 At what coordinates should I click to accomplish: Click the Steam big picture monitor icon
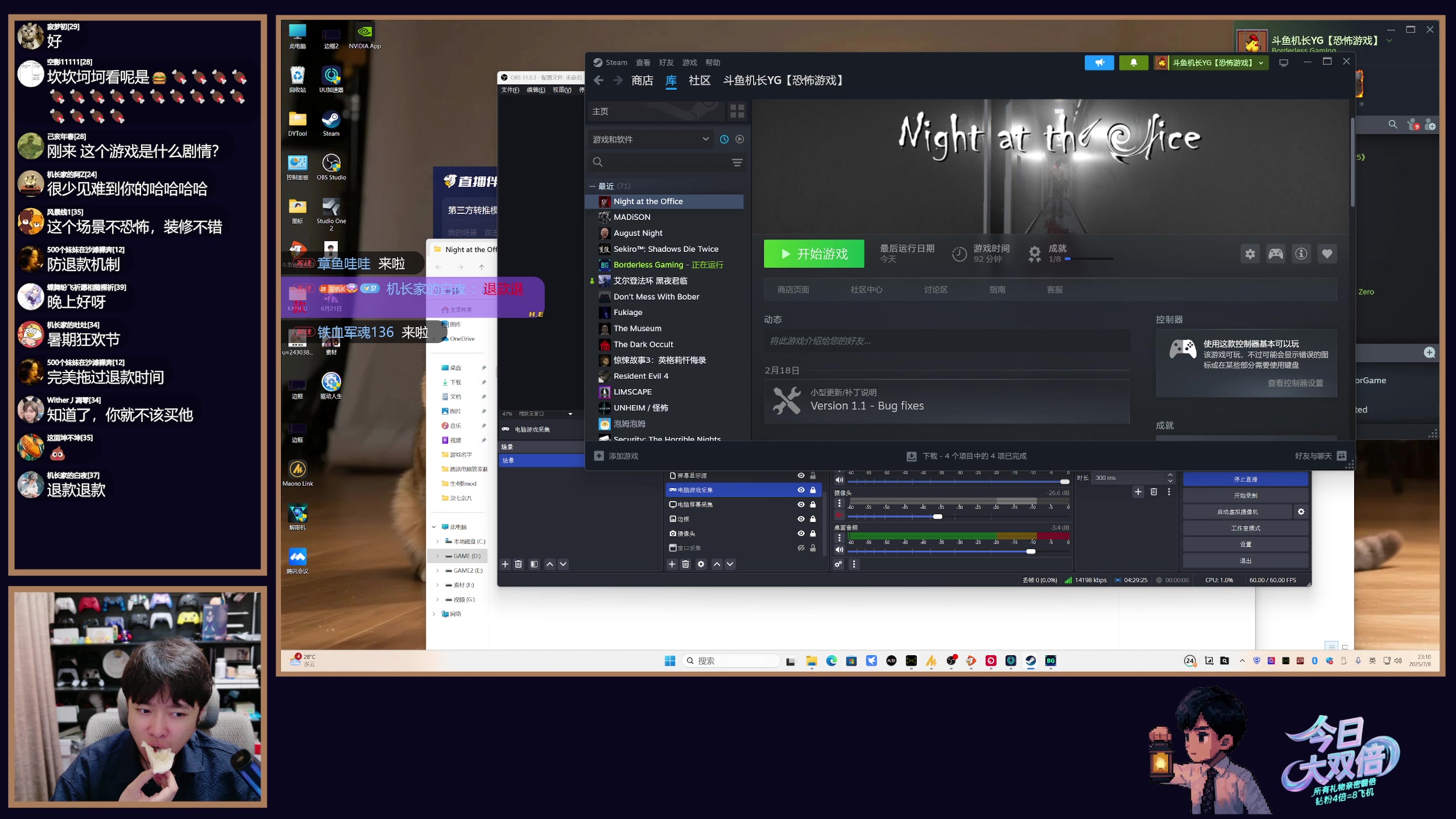pos(1284,63)
